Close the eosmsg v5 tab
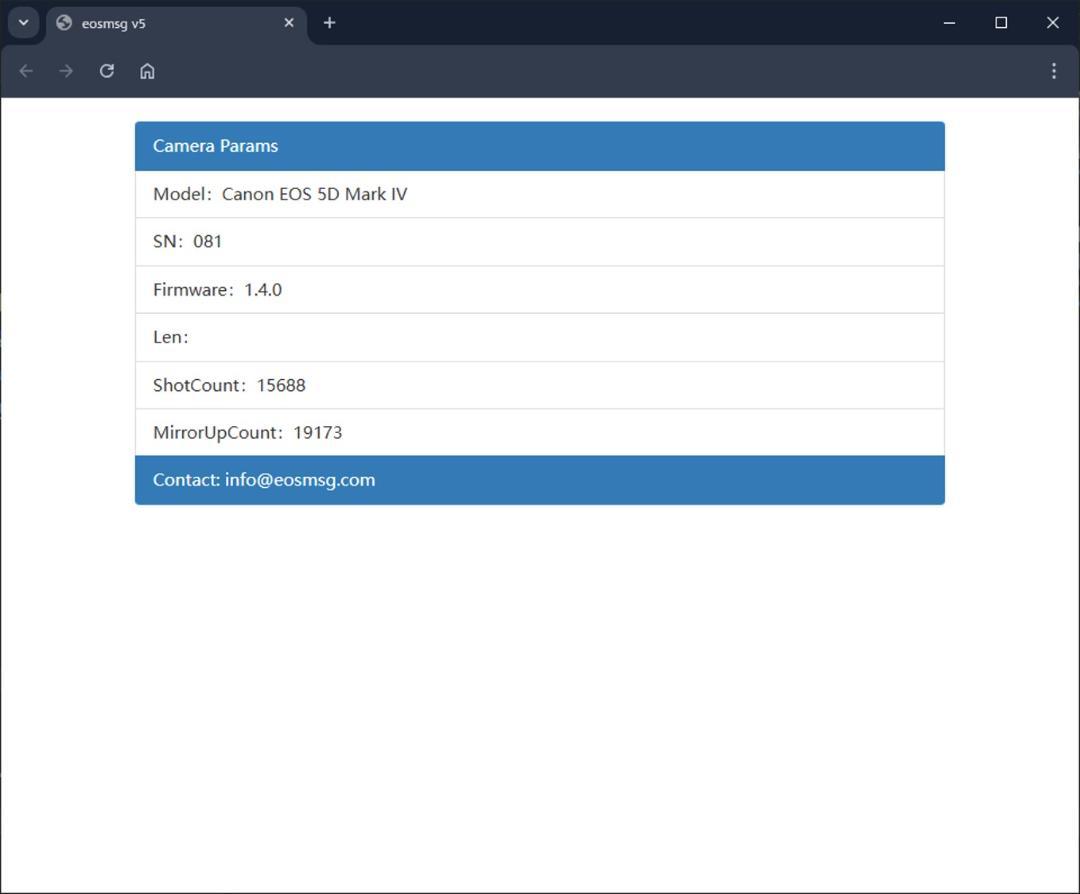1080x894 pixels. pos(289,23)
